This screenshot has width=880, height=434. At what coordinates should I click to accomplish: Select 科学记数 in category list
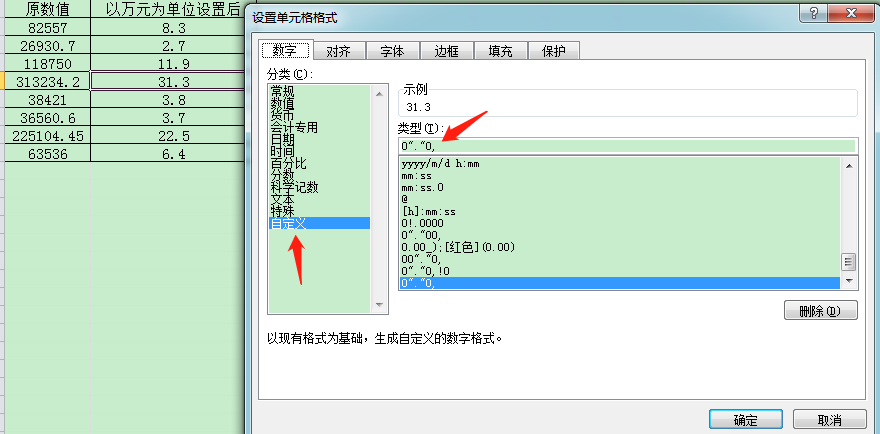[319, 187]
